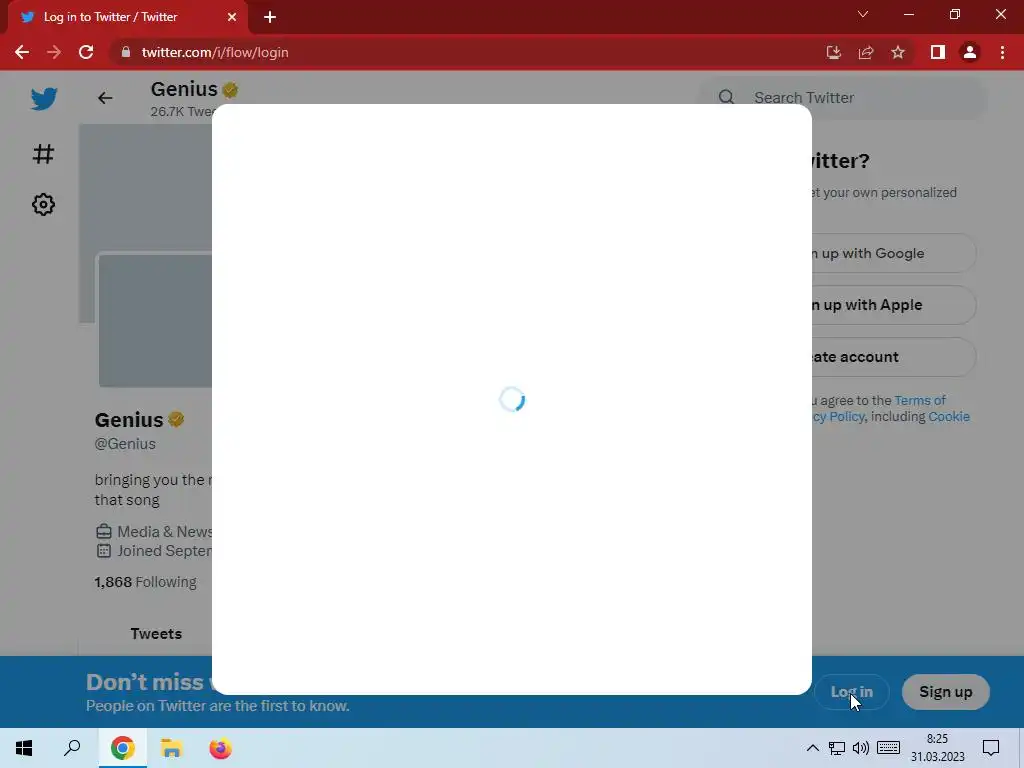Install the app via the address bar icon
Viewport: 1024px width, 768px height.
coord(833,52)
